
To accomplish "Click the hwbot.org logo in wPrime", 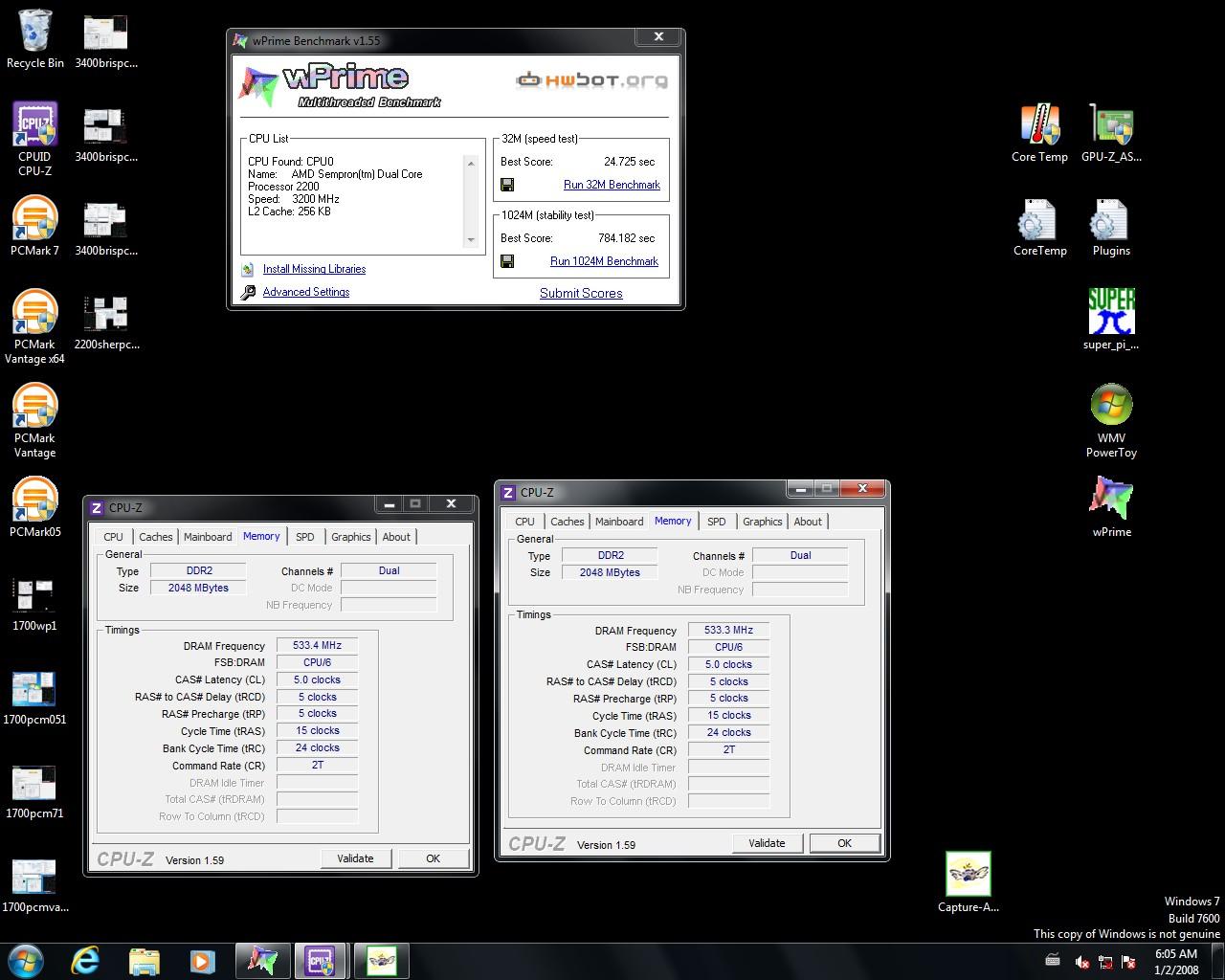I will 592,80.
